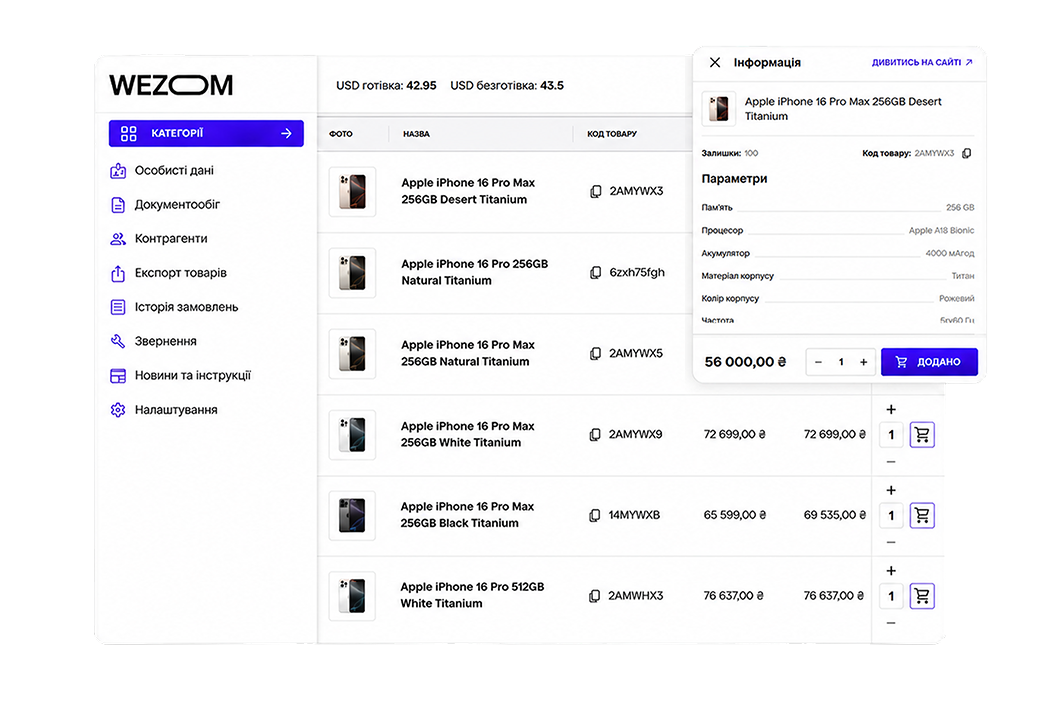Image resolution: width=1037 pixels, height=720 pixels.
Task: Follow the Дивитись на сайті link
Action: coord(922,62)
